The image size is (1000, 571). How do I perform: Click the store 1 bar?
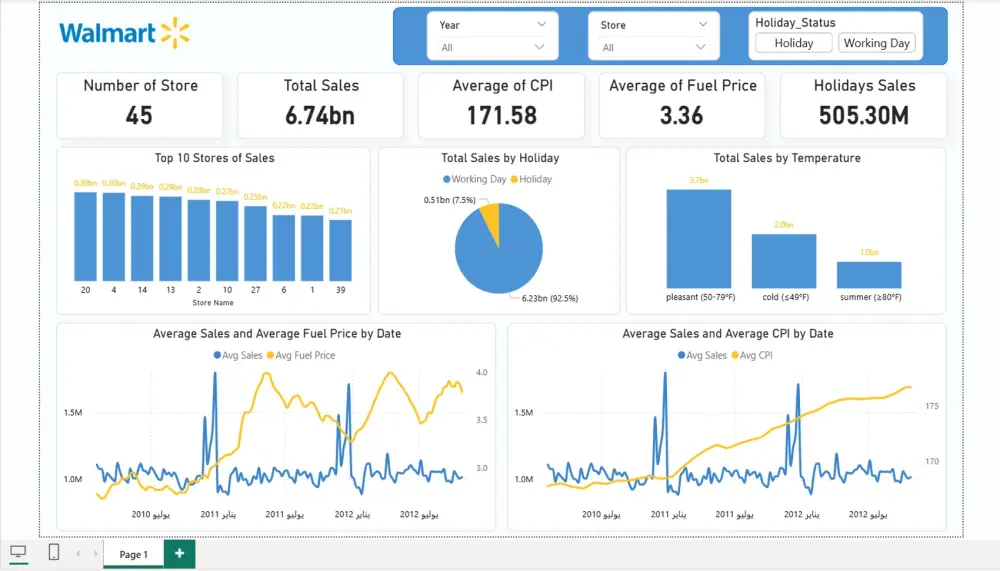tap(312, 248)
